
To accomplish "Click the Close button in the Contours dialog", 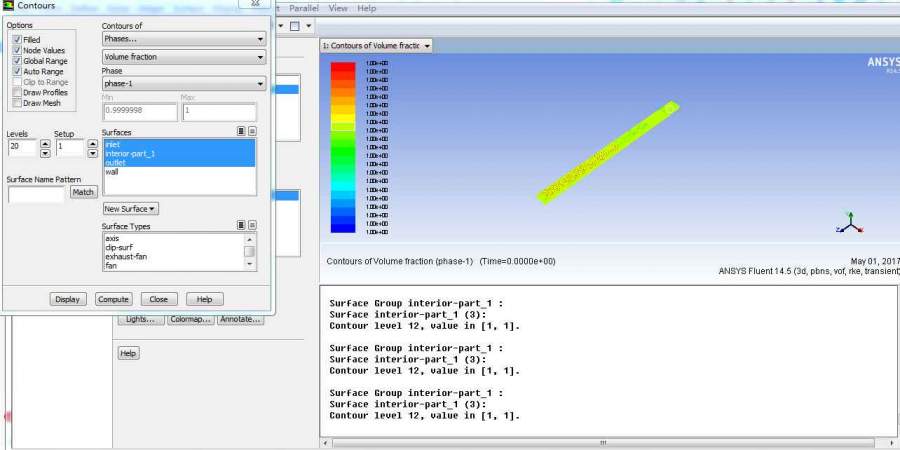I will coord(158,299).
